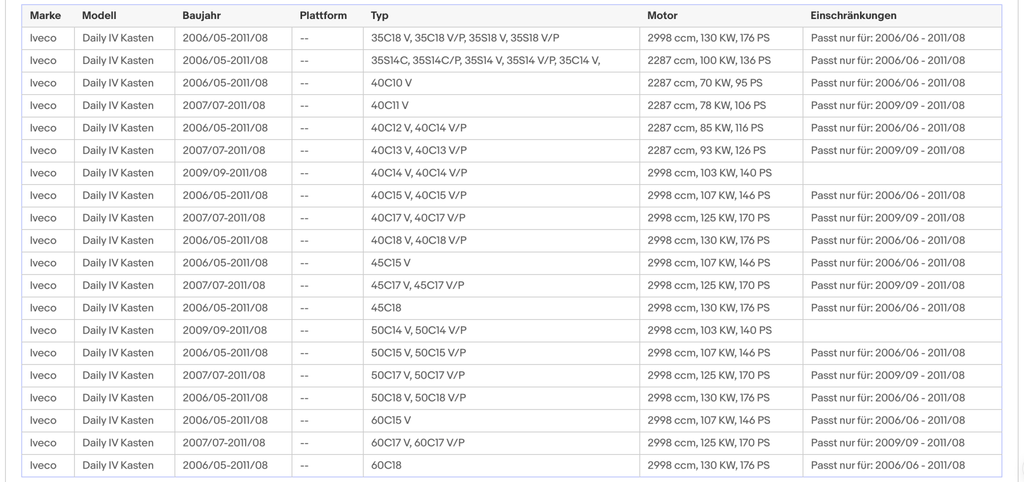Viewport: 1024px width, 482px height.
Task: Click the Marke column header
Action: tap(48, 16)
